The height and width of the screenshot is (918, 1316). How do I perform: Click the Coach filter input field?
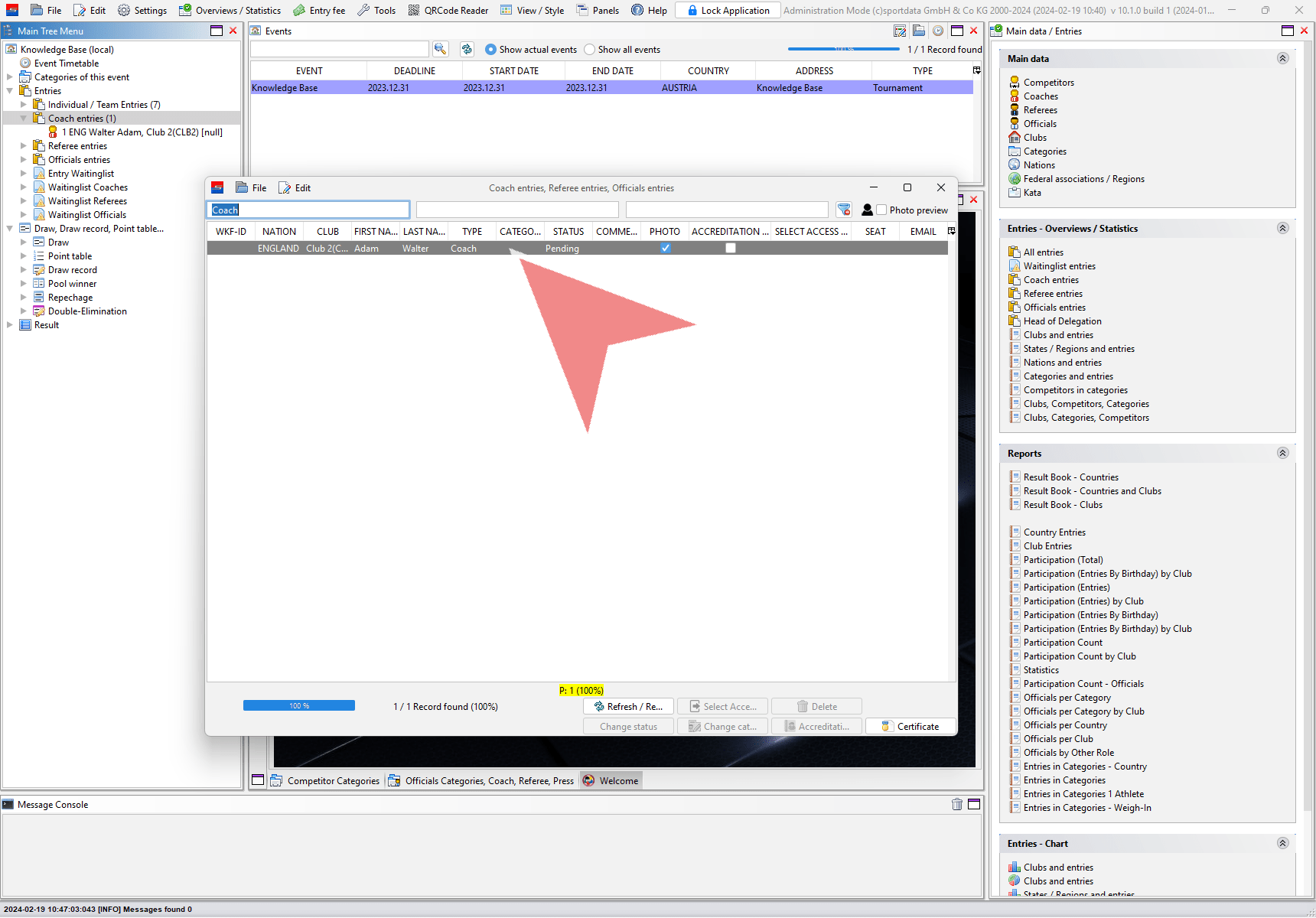coord(308,210)
